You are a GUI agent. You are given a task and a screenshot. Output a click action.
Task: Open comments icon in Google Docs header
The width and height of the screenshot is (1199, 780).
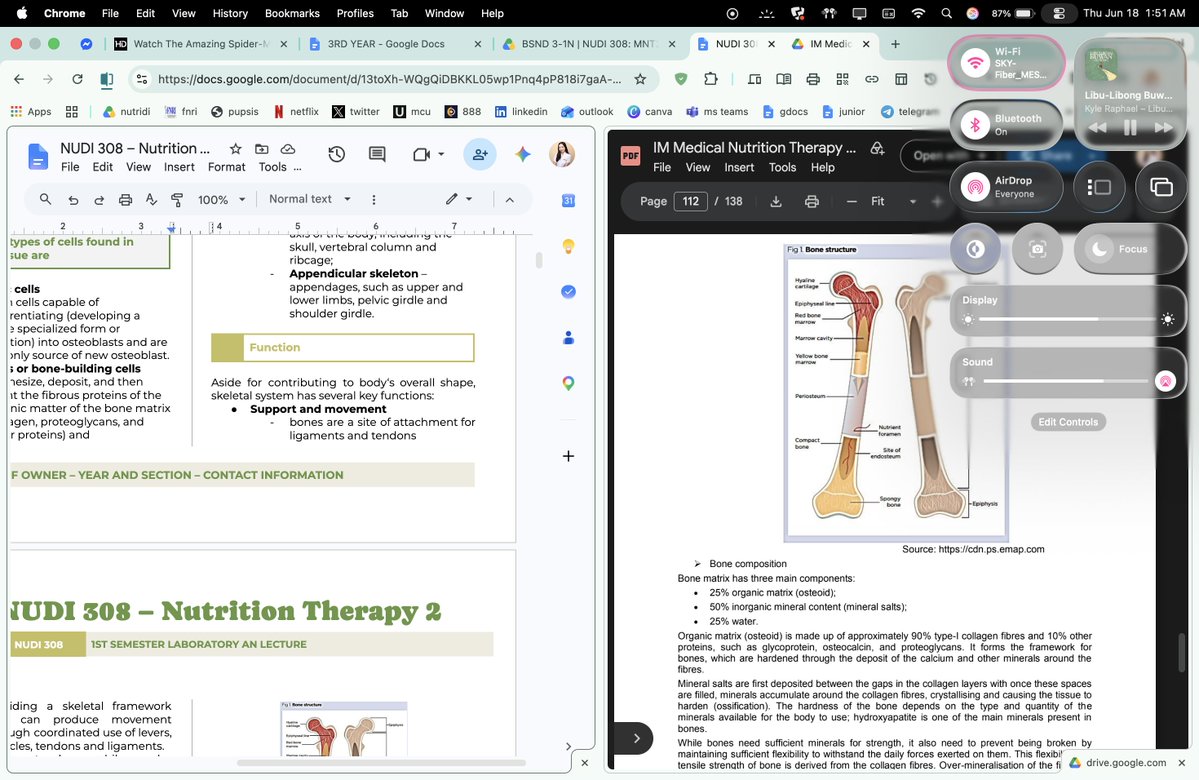(x=377, y=154)
